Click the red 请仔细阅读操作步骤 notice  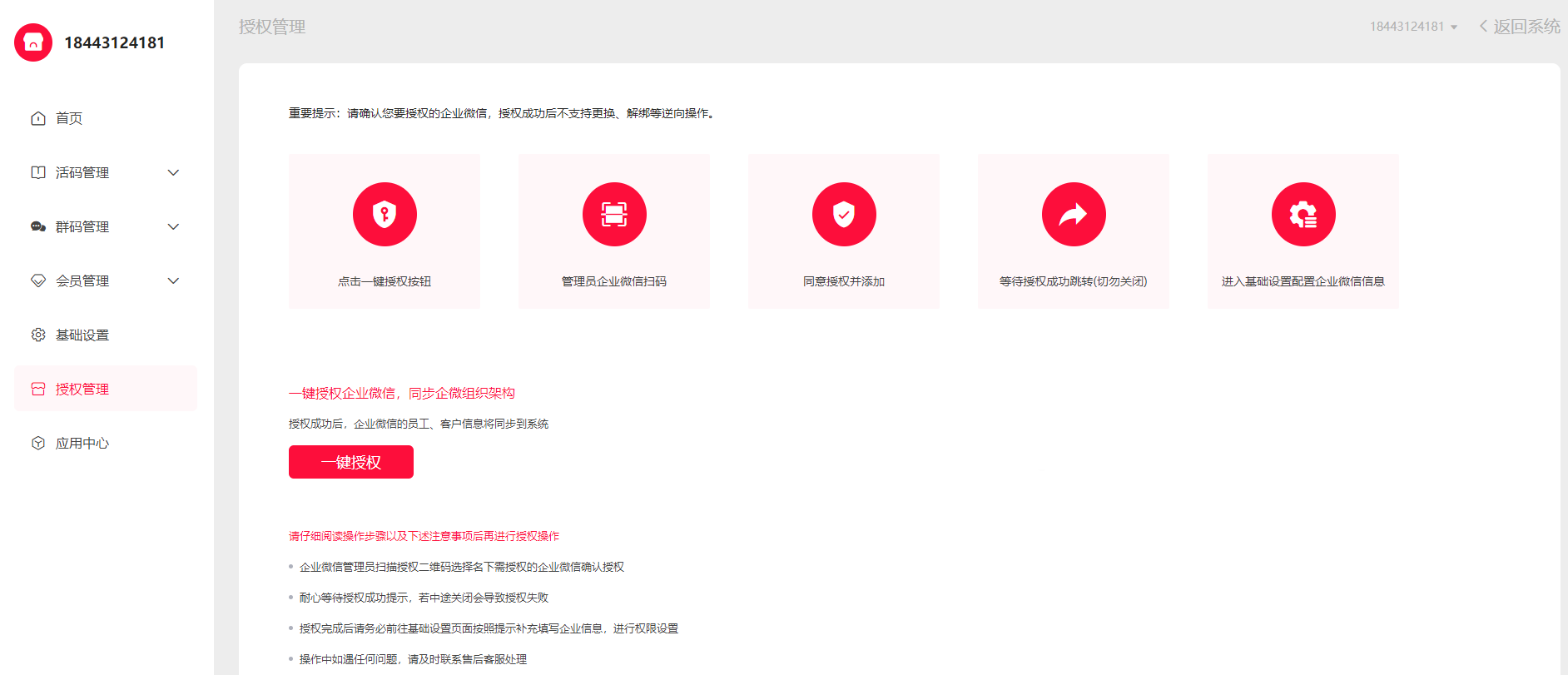point(424,536)
